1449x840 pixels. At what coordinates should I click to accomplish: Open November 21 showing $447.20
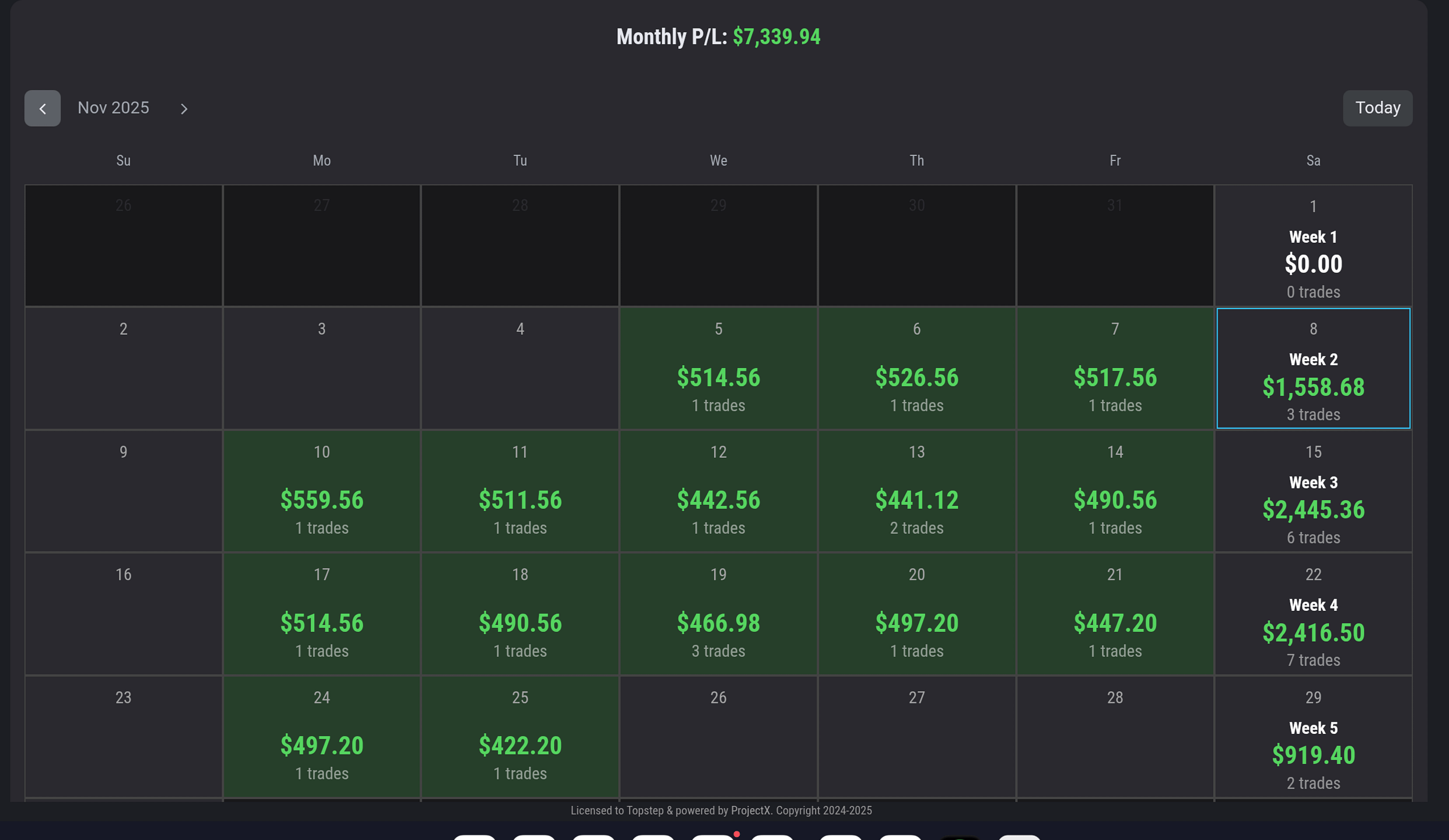(x=1115, y=614)
